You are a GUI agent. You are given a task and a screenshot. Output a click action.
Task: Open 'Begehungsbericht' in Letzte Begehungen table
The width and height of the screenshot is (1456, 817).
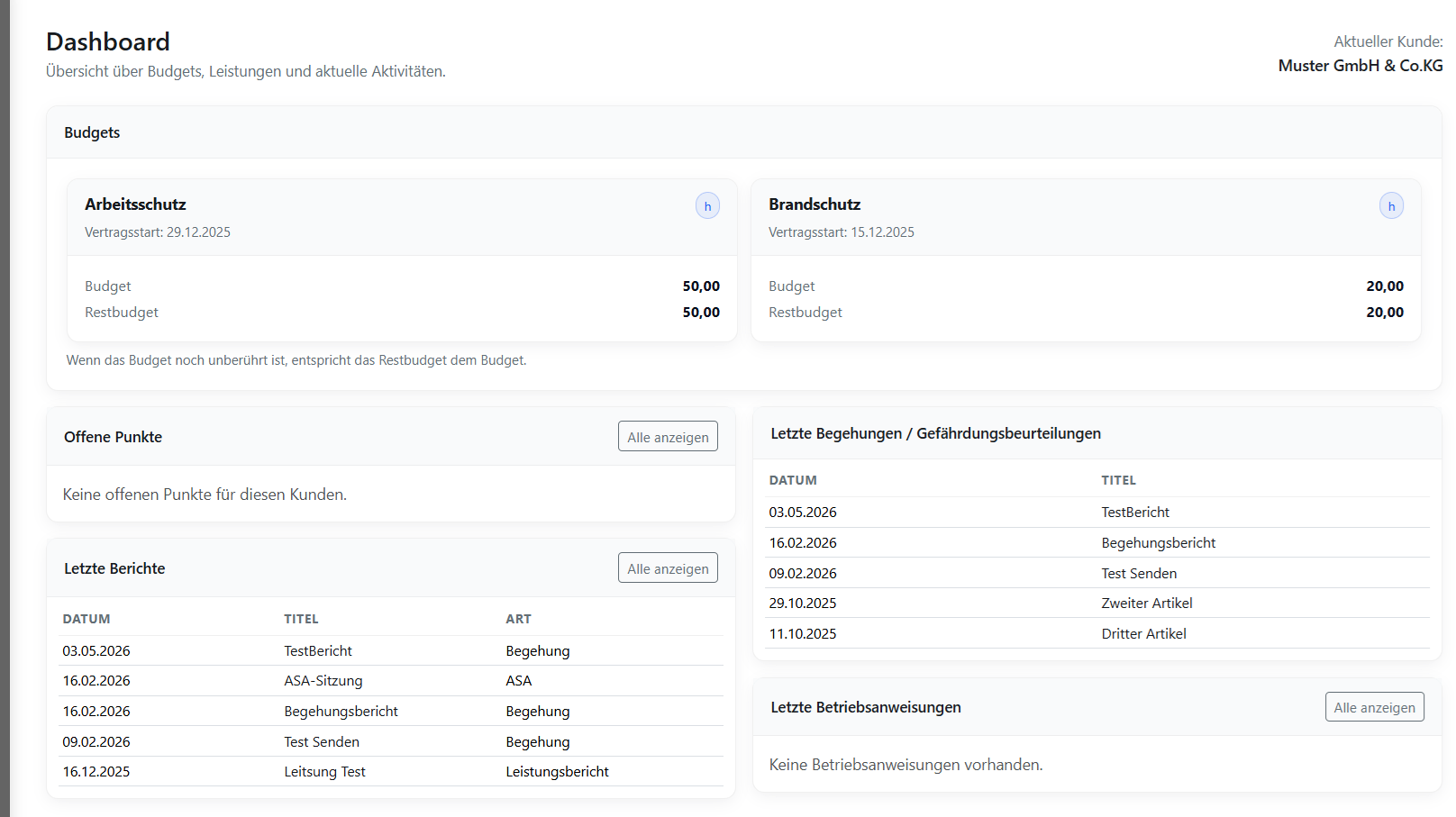(1097, 543)
